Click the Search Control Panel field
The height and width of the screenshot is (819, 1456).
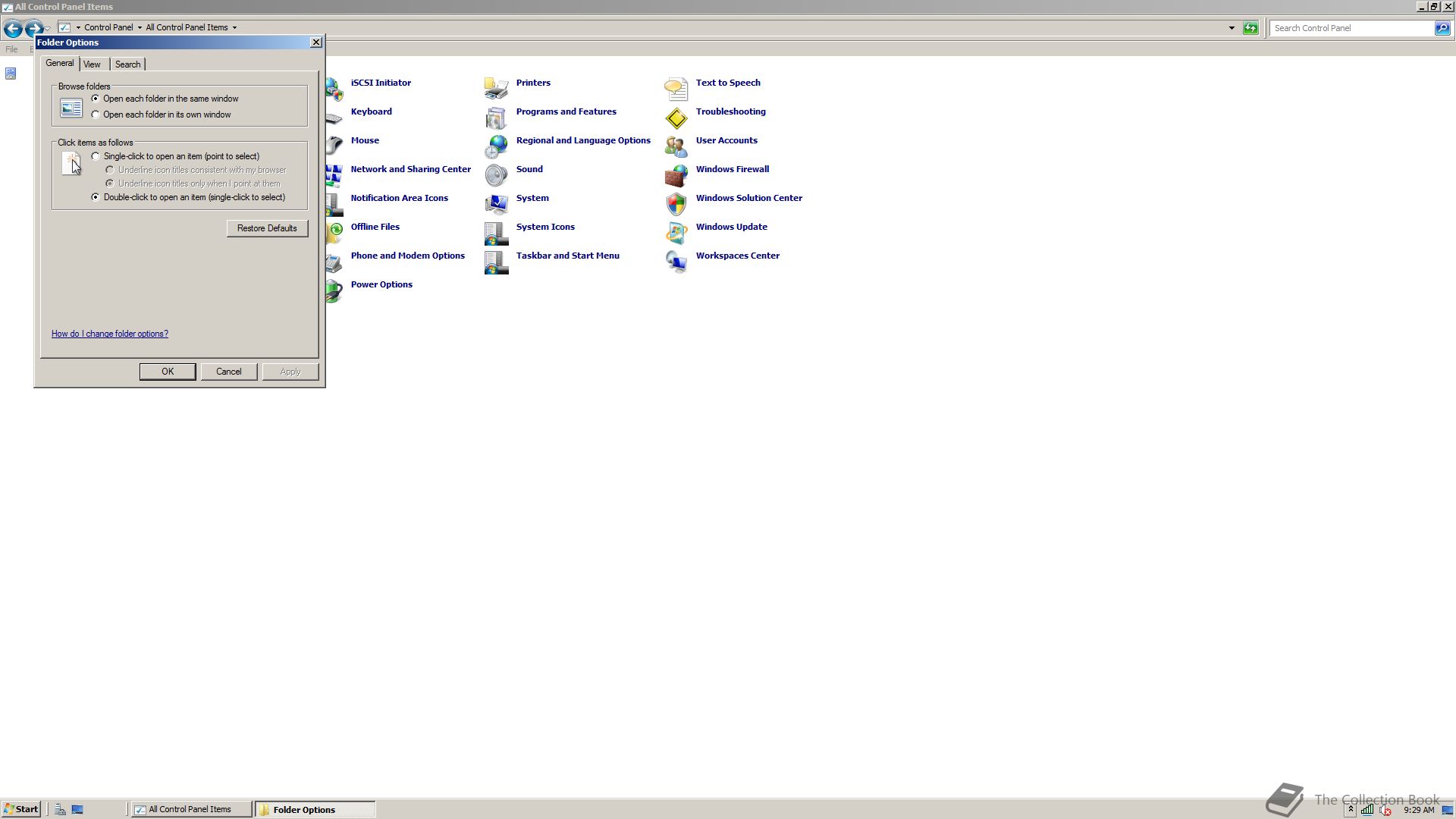tap(1352, 28)
